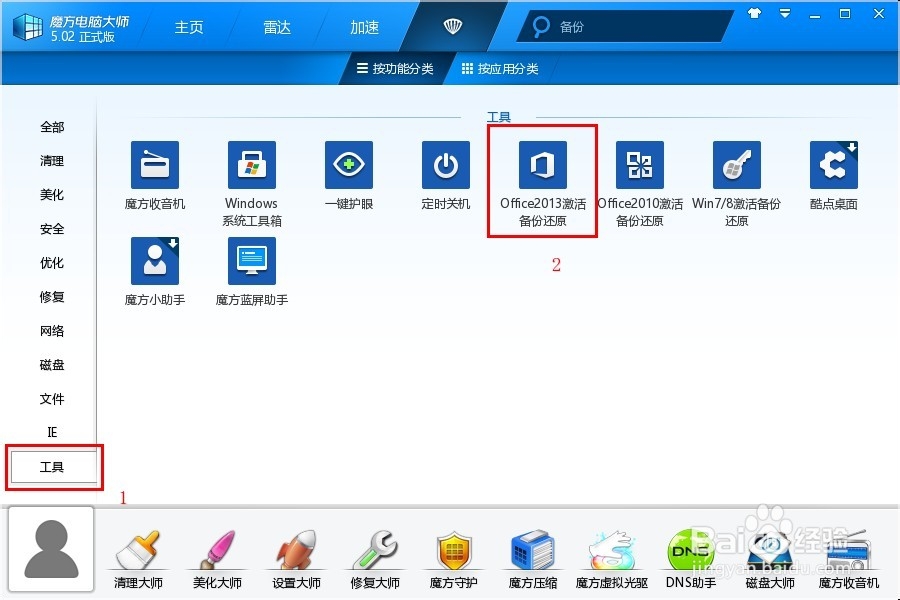
Task: Launch 修复大师 wrench icon
Action: [375, 560]
